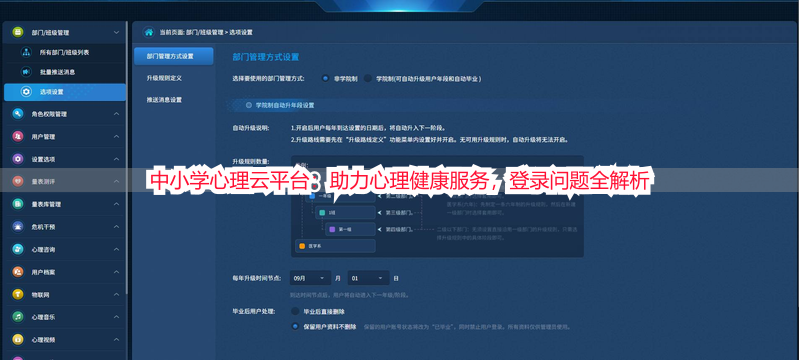Expand the 危机干预 chevron
This screenshot has width=799, height=360.
[117, 226]
